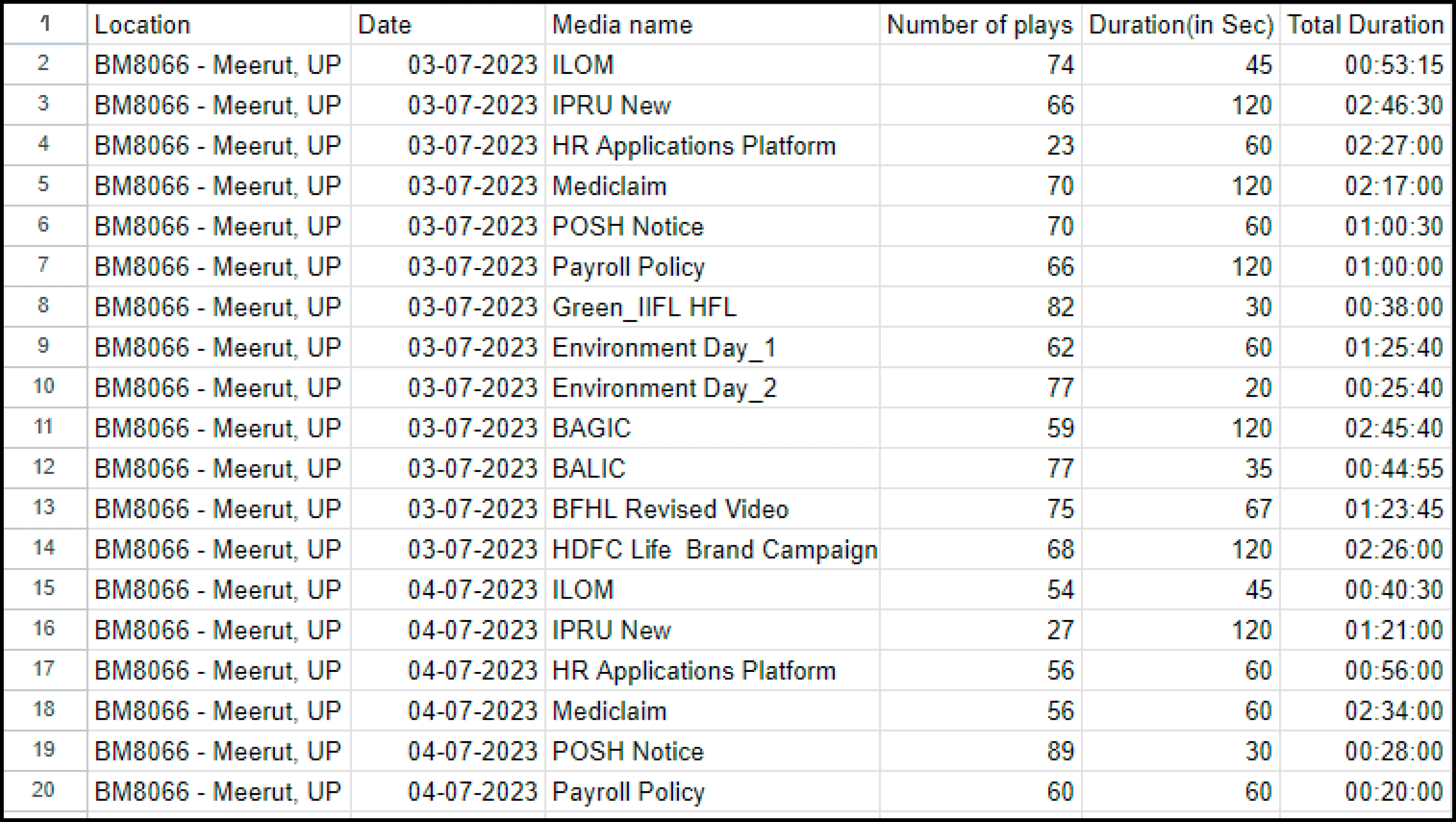The height and width of the screenshot is (822, 1456).
Task: Click ILOM media name in row 2
Action: tap(712, 64)
